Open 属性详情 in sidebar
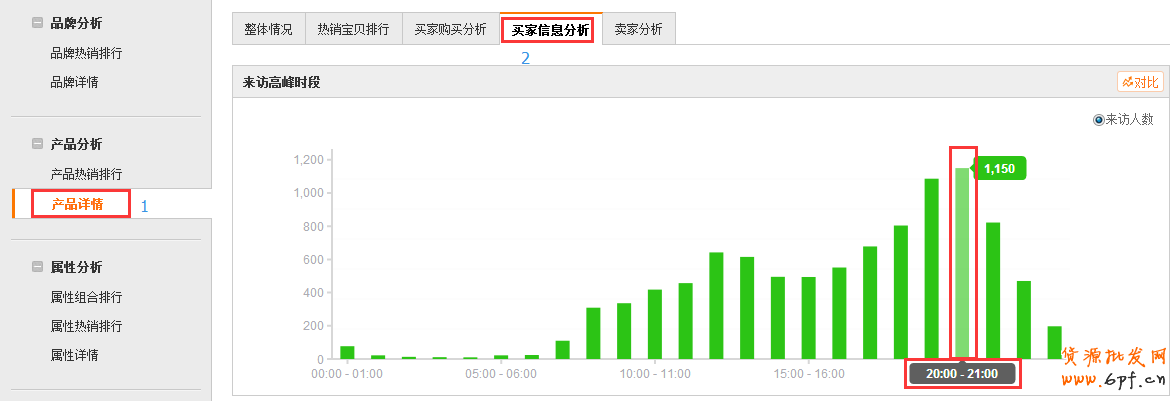 [x=74, y=355]
